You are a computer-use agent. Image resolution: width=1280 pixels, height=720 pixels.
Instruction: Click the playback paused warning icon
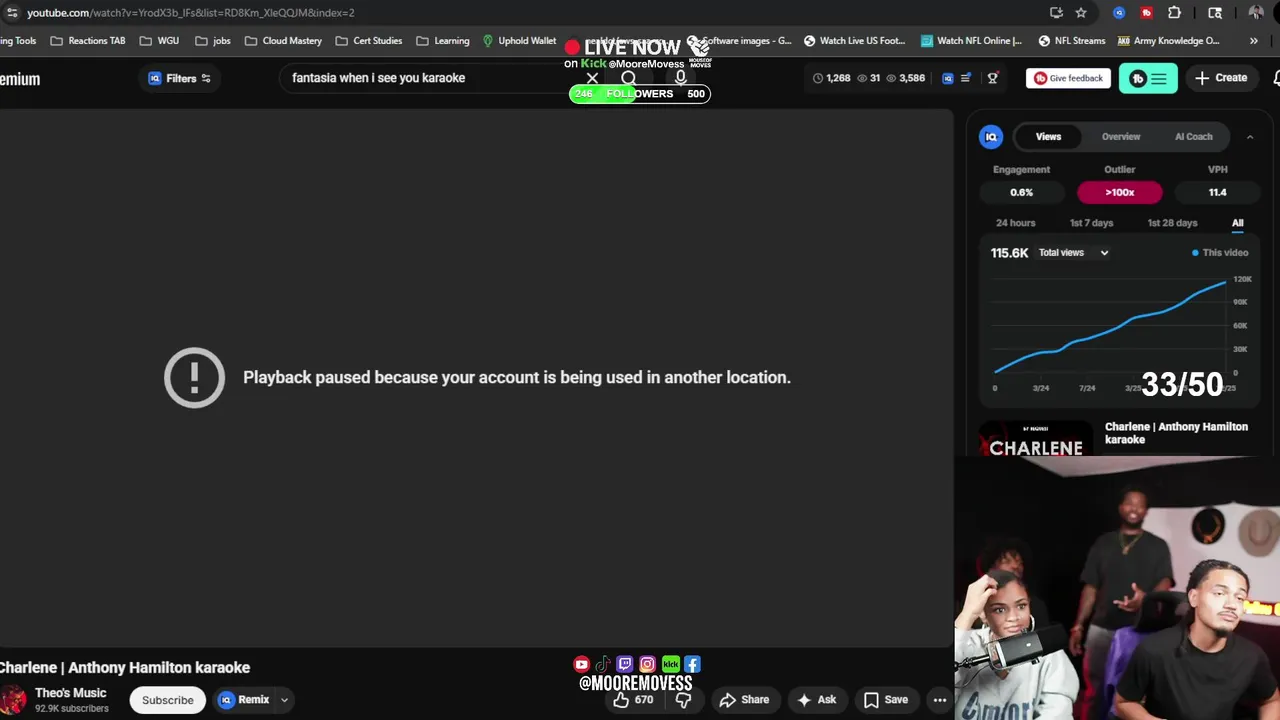(x=194, y=377)
